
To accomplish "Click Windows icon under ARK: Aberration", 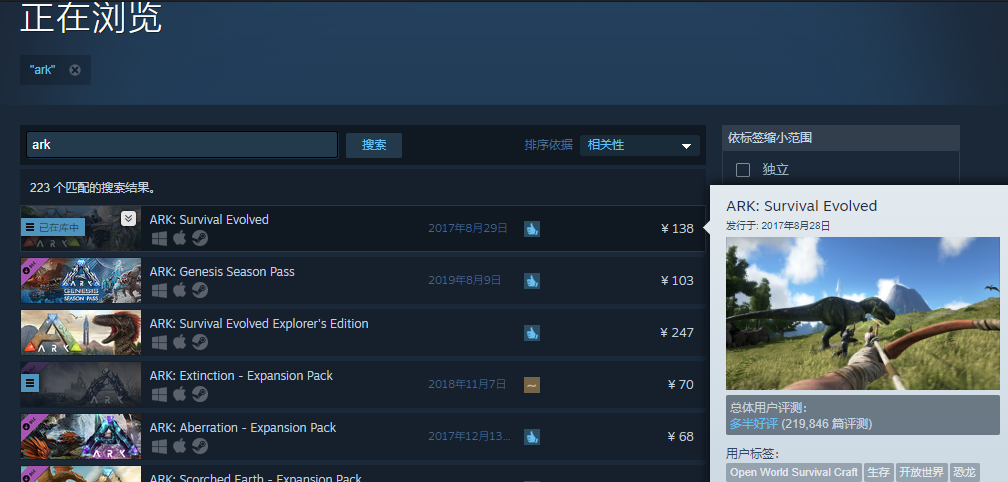I will pos(159,447).
